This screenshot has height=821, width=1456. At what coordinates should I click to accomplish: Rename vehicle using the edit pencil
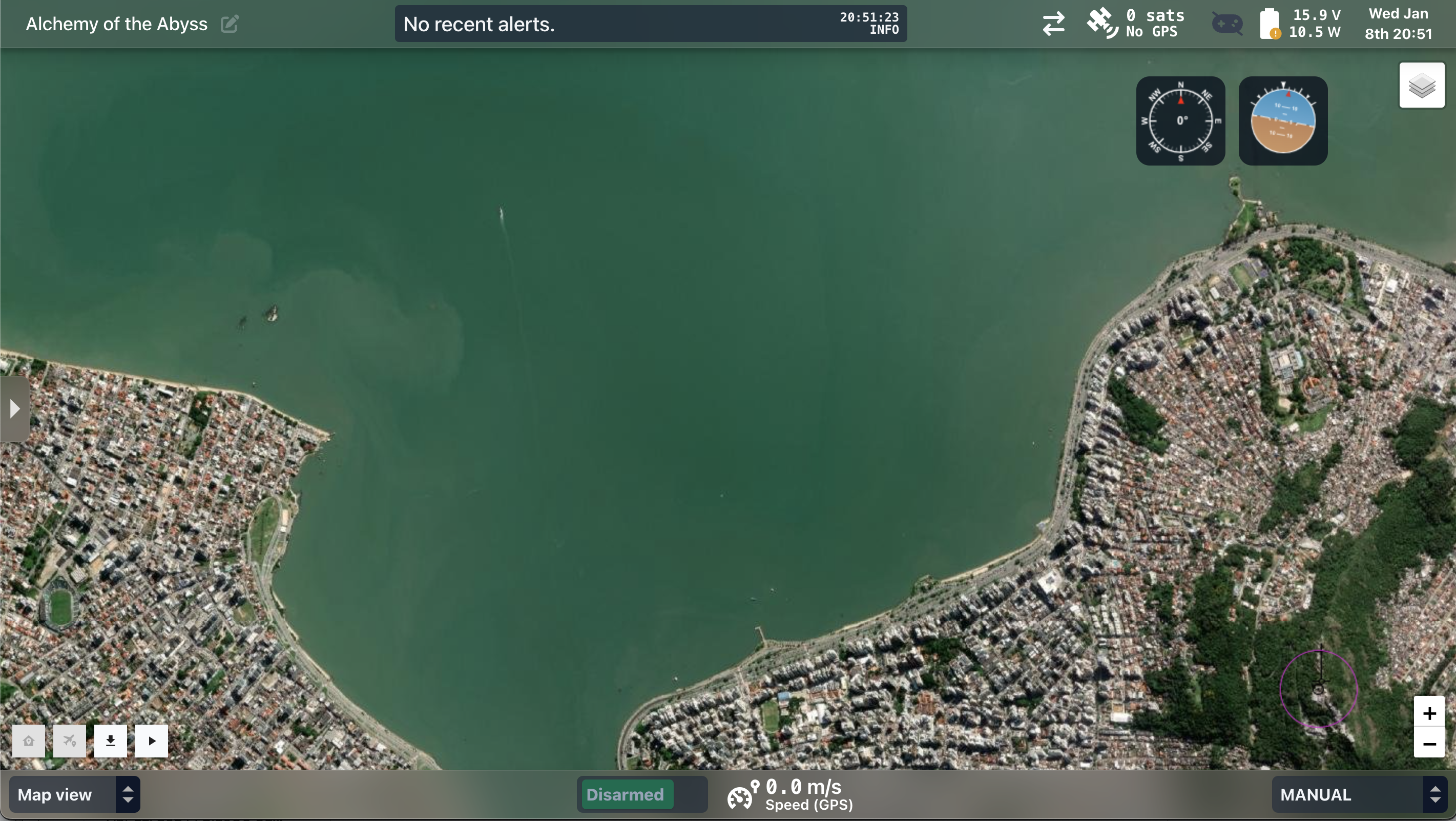coord(229,23)
